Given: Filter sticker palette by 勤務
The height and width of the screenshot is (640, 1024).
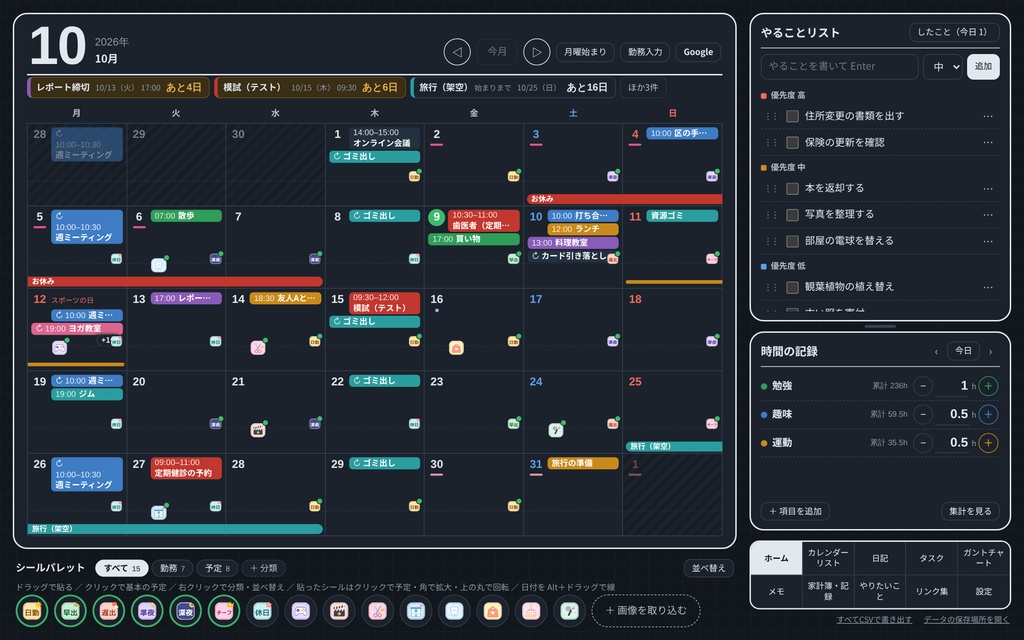Looking at the screenshot, I should [172, 568].
